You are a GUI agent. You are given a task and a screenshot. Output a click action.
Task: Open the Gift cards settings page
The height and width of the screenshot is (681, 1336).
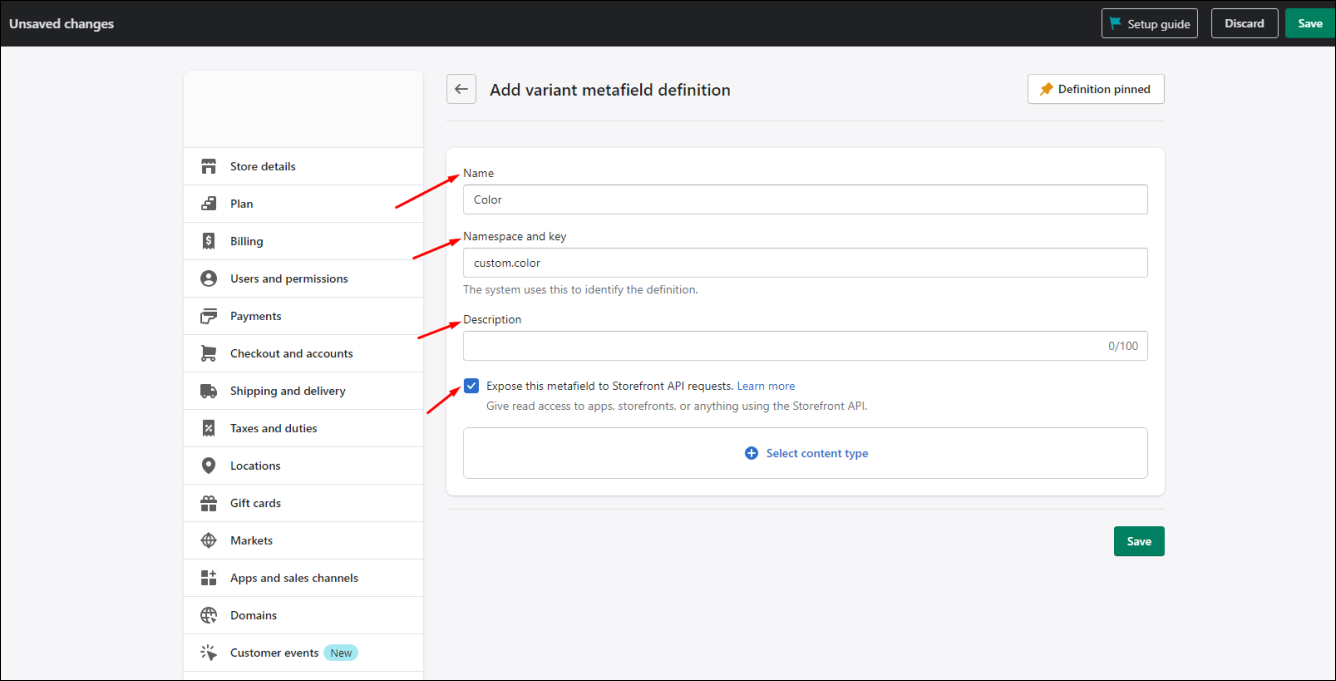[x=304, y=503]
